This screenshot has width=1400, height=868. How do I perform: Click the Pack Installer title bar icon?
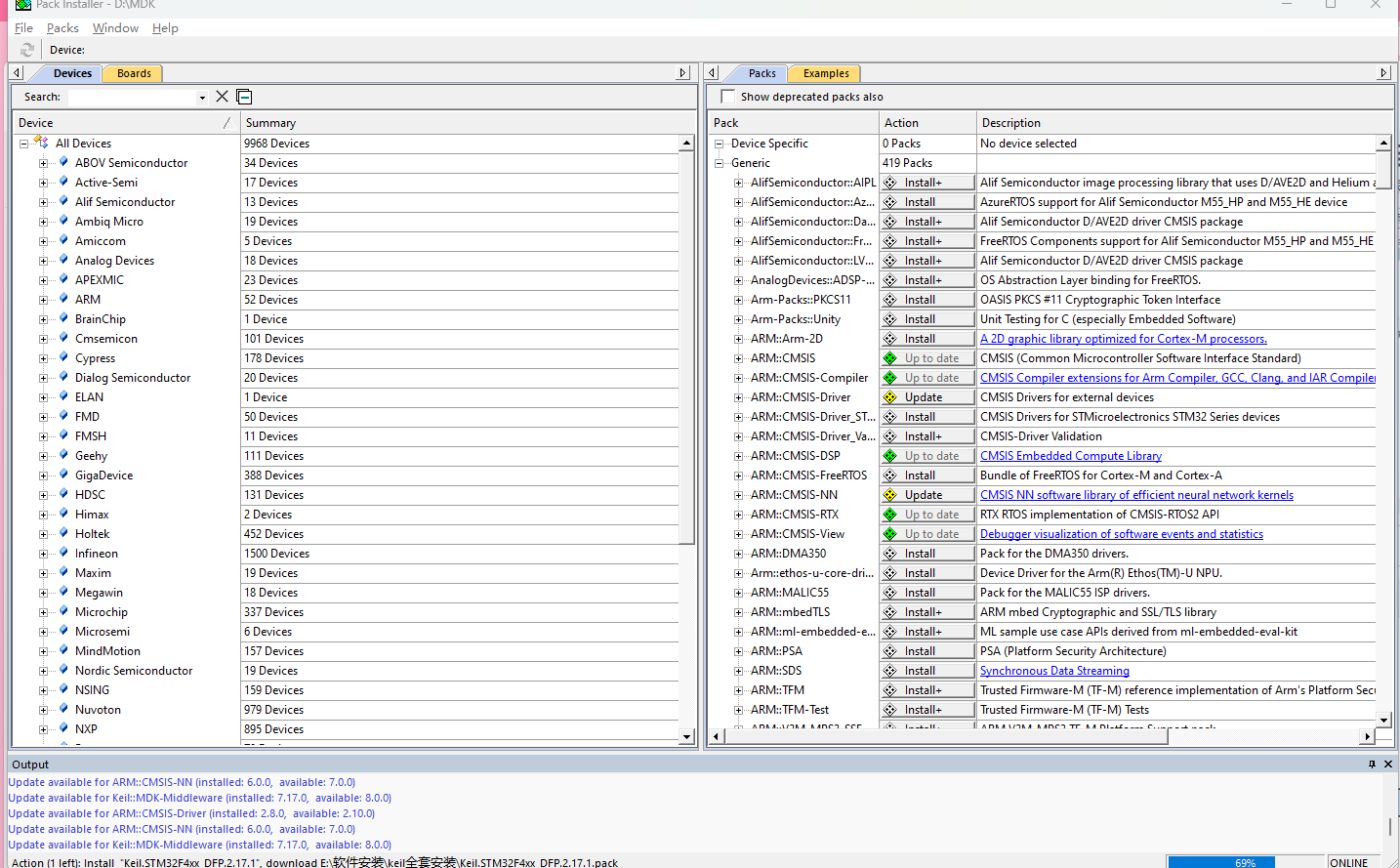pos(22,5)
